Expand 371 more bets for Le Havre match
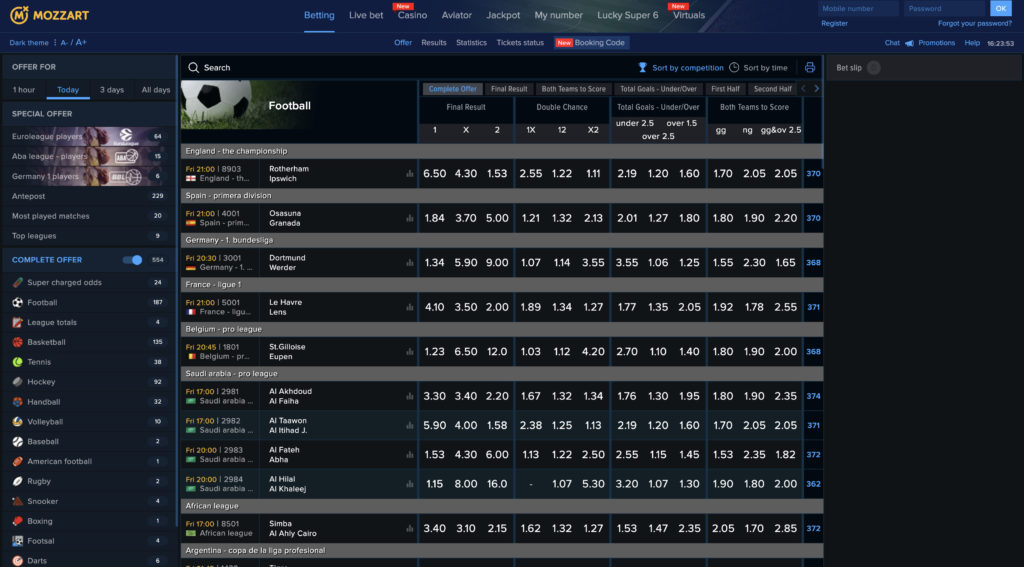Viewport: 1024px width, 567px height. 813,307
